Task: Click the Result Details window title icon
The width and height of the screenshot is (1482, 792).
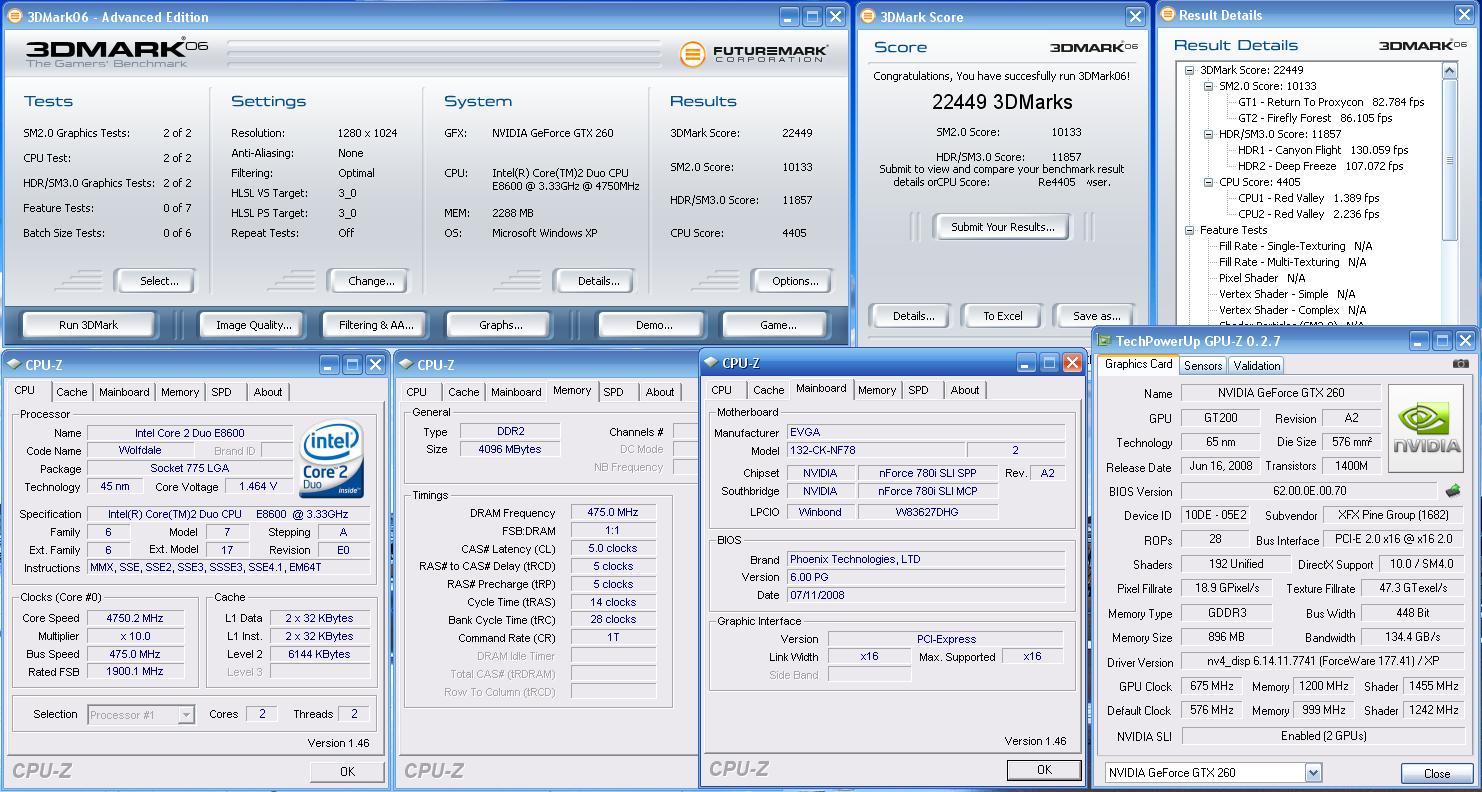Action: pos(1168,15)
